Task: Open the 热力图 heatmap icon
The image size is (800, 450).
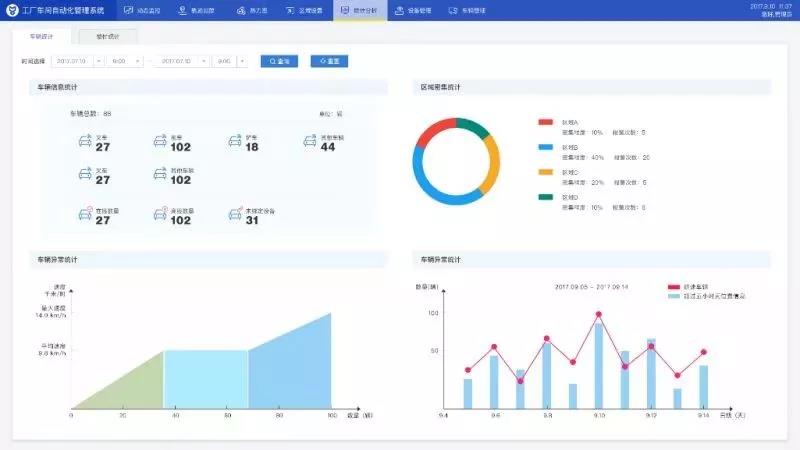Action: pos(242,11)
